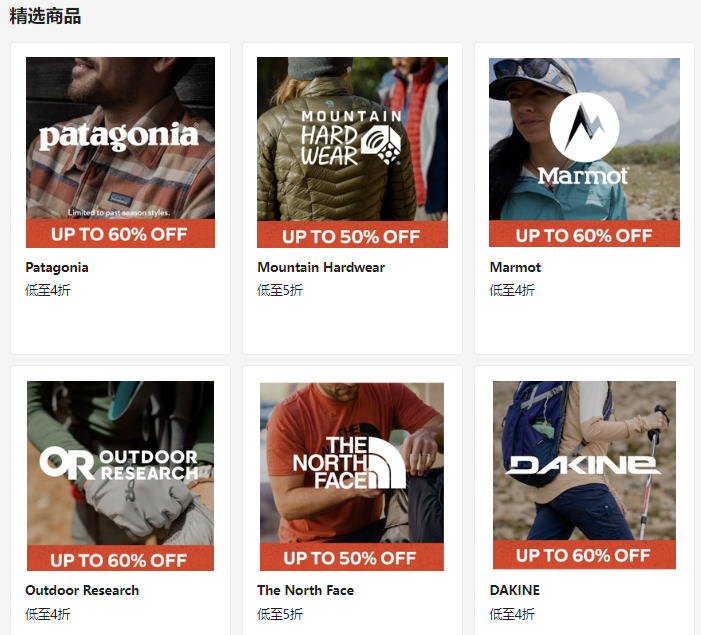Click the 精选商品 section heading
The width and height of the screenshot is (701, 635).
tap(45, 16)
